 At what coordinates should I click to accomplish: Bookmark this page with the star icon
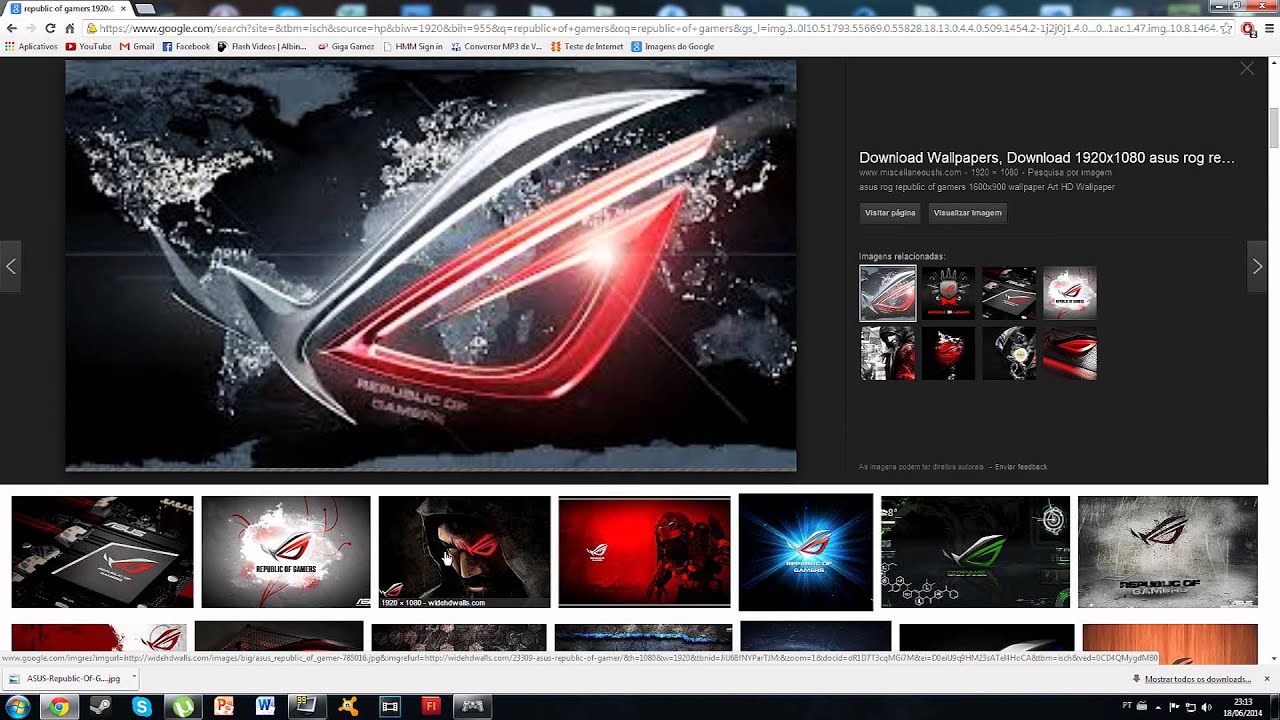click(1227, 28)
